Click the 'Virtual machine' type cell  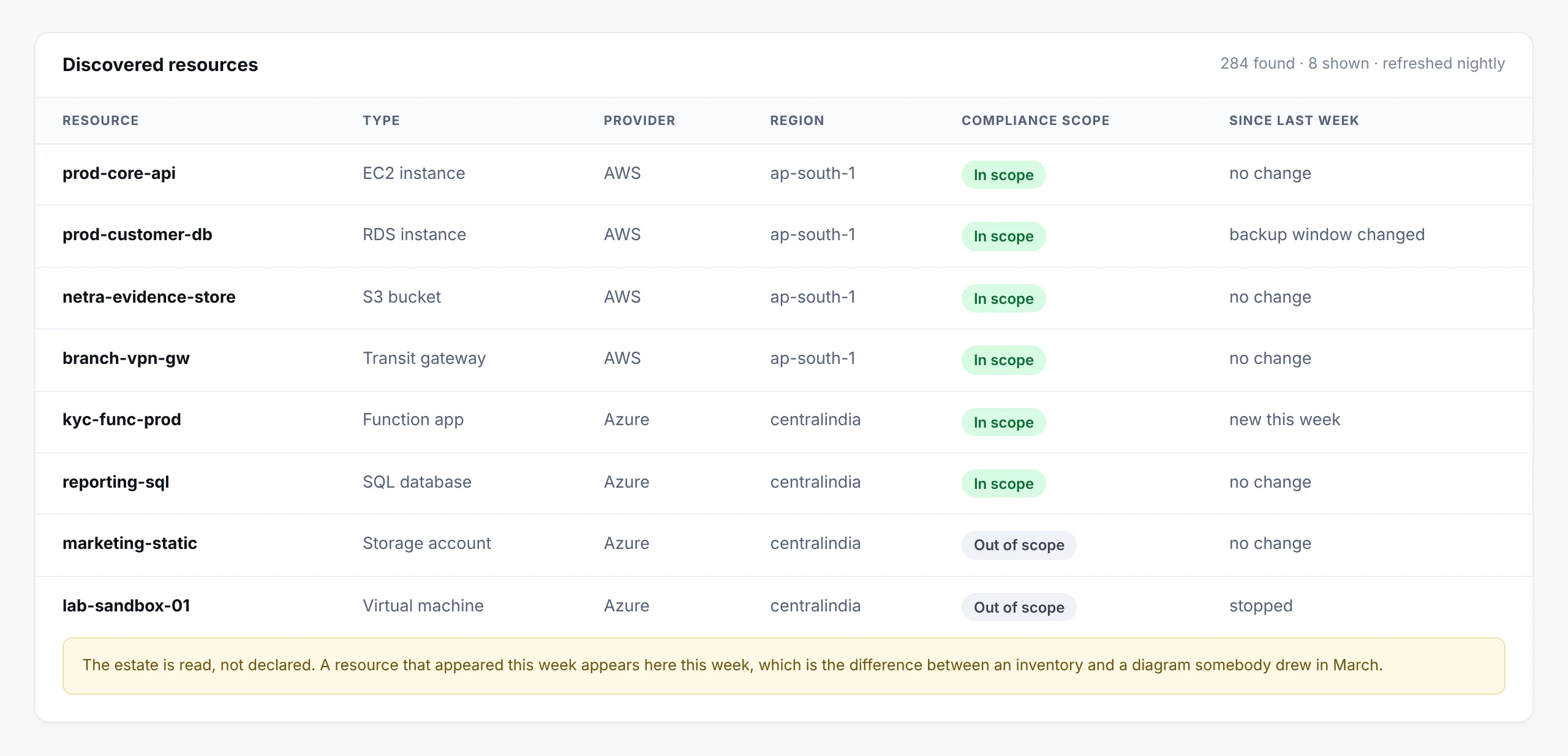[423, 606]
